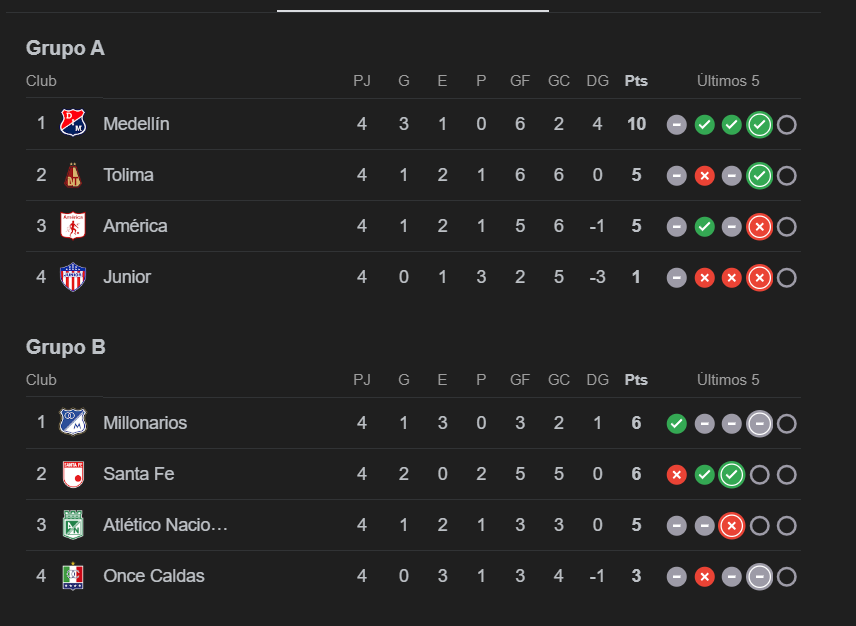
Task: Click Millonarios' first green win indicator
Action: coord(676,424)
